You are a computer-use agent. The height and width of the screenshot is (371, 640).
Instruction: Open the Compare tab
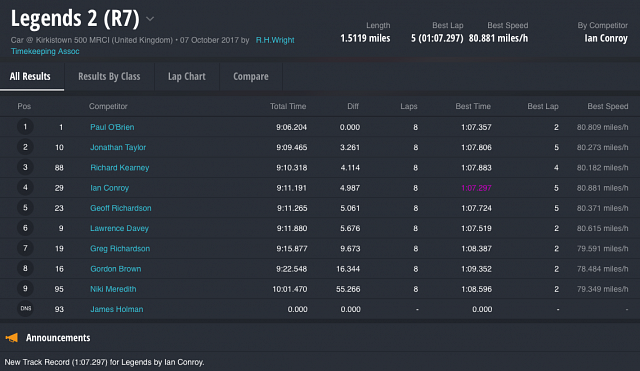click(x=251, y=76)
